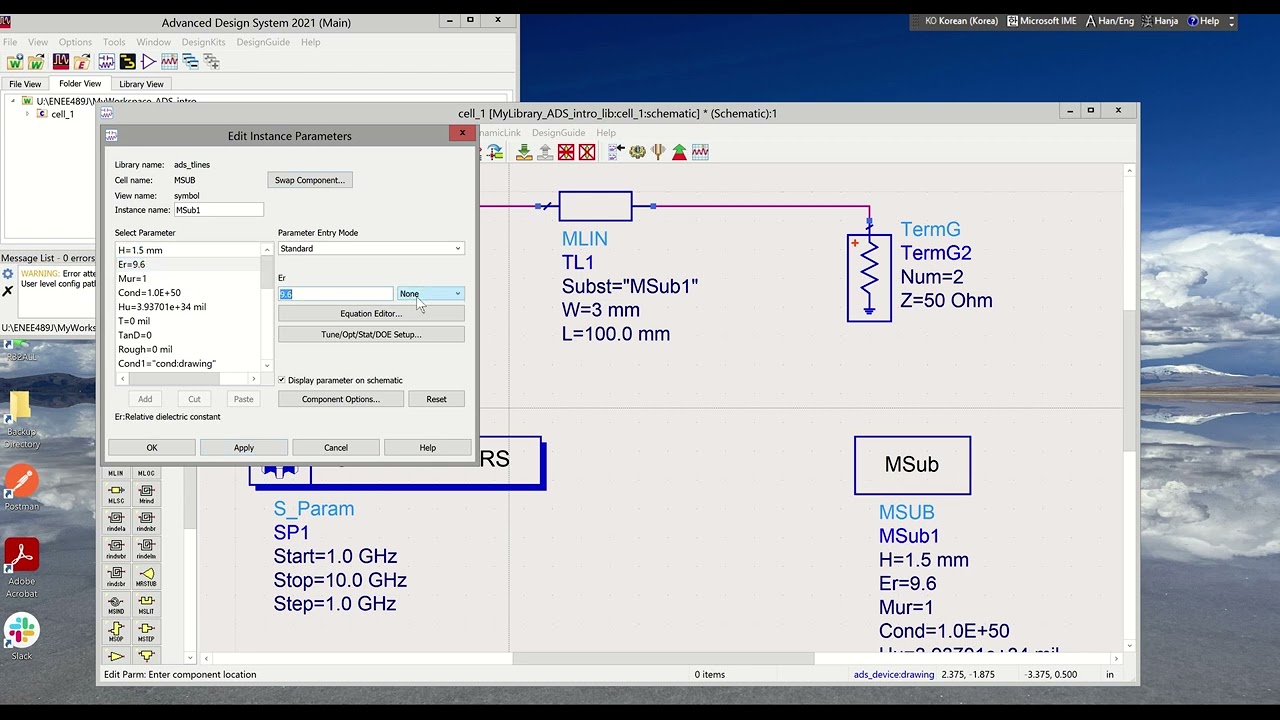Open the example search icon in Main toolbar
This screenshot has width=1280, height=720.
tap(61, 62)
